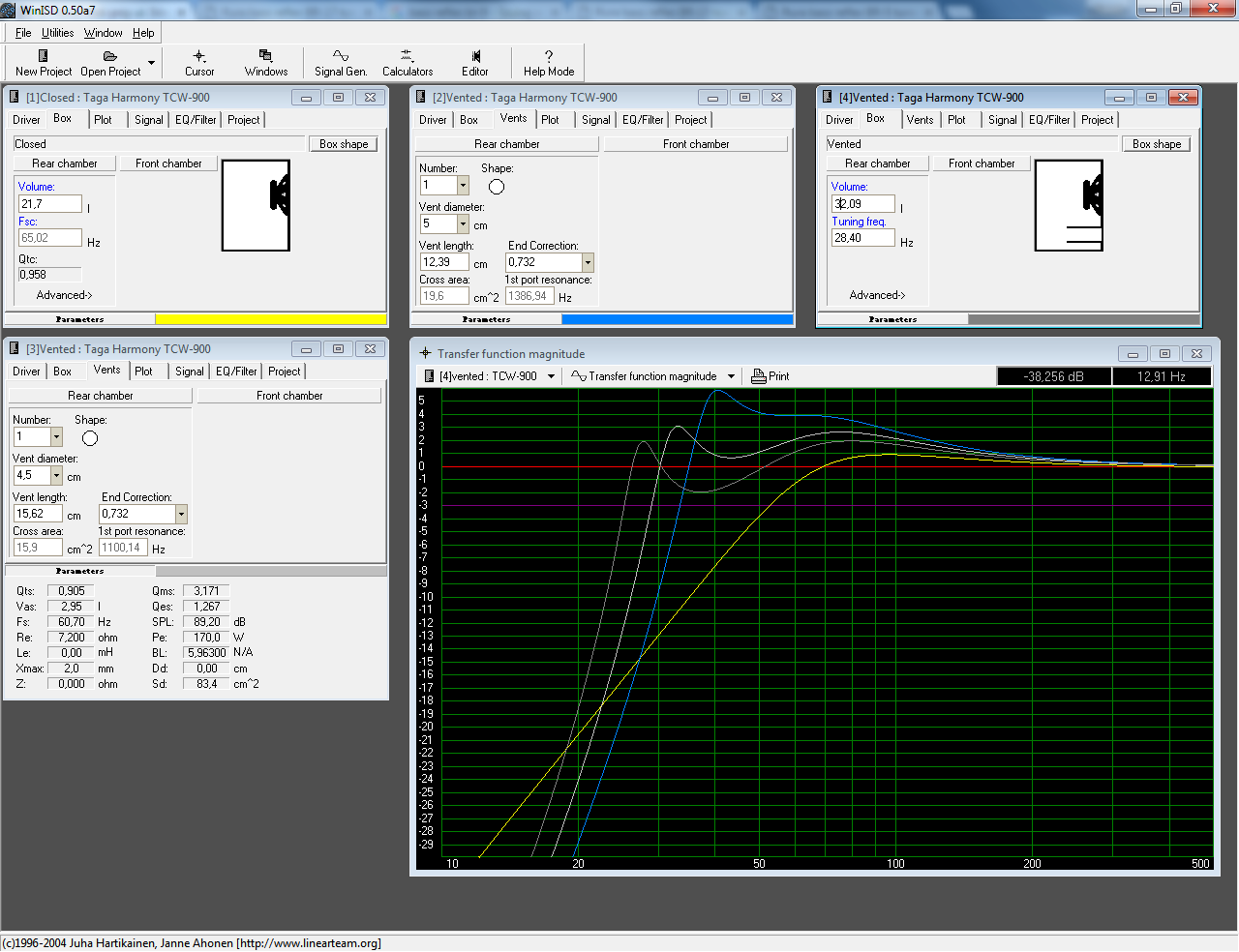Click Advanced-> in the vented box 4 window

pyautogui.click(x=877, y=295)
